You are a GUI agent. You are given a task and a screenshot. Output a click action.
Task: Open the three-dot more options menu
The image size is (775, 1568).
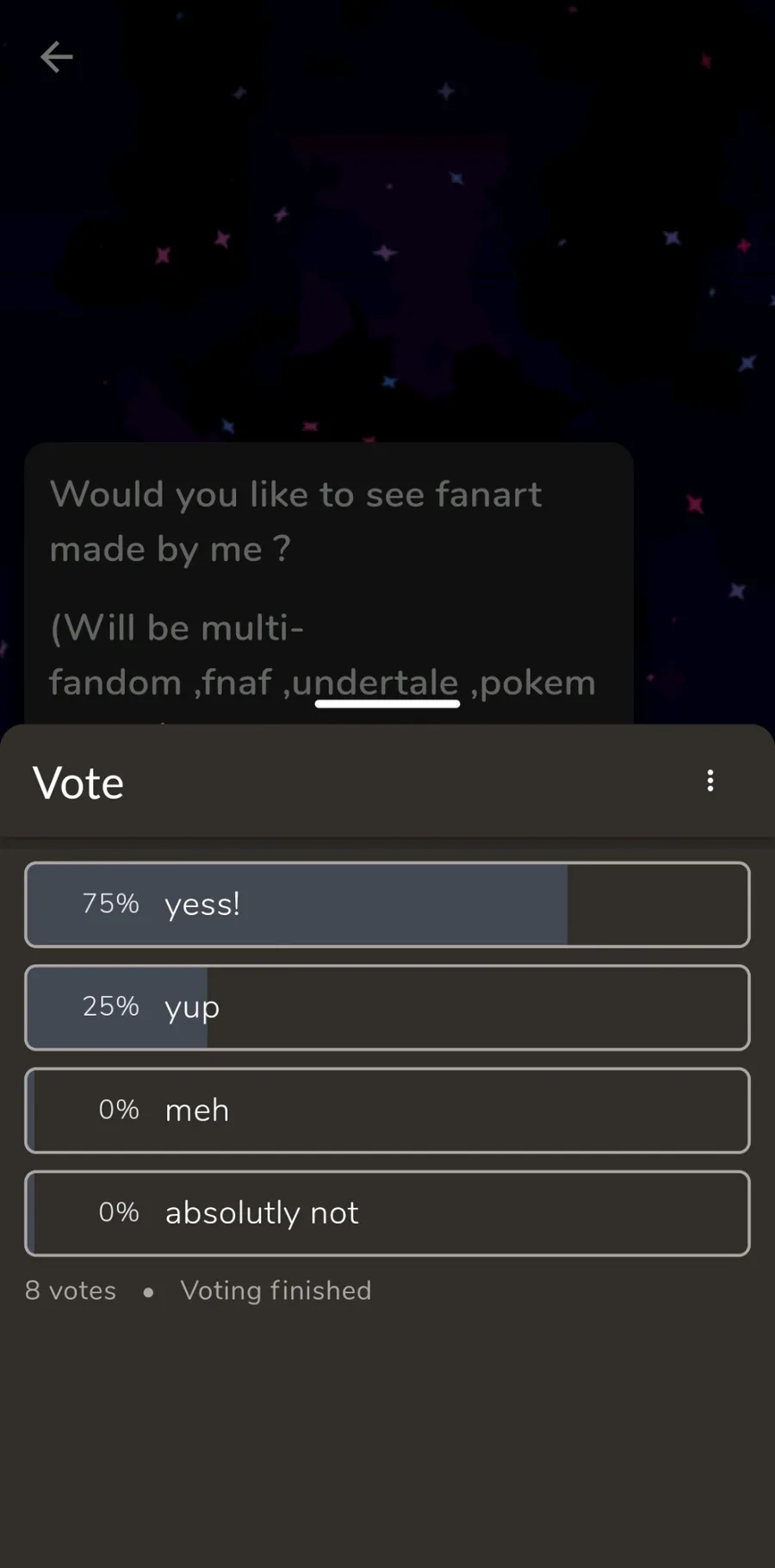710,781
